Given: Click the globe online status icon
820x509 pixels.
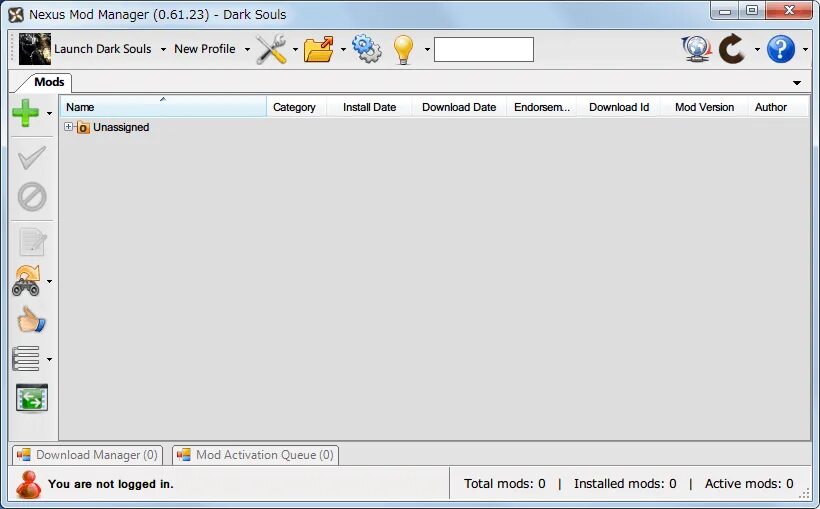Looking at the screenshot, I should click(697, 49).
